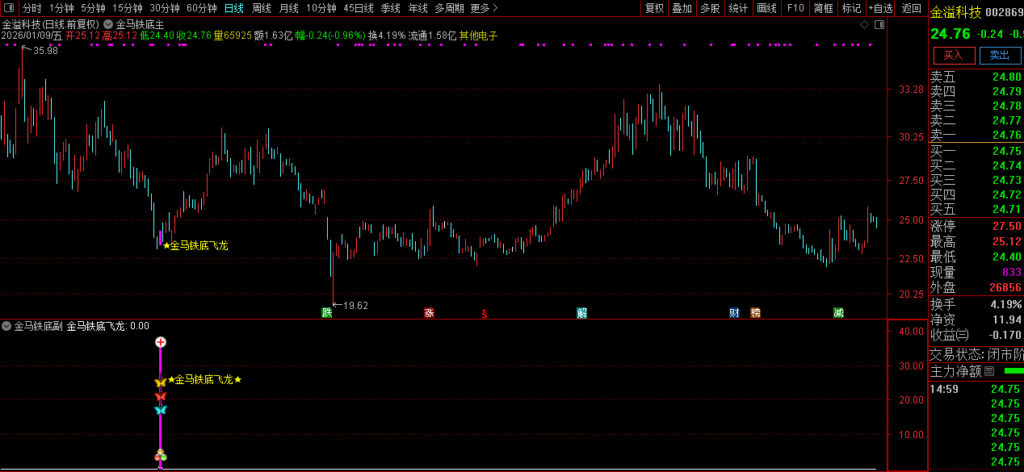Switch to the 周线 weekly chart tab
The image size is (1024, 472).
coord(261,8)
